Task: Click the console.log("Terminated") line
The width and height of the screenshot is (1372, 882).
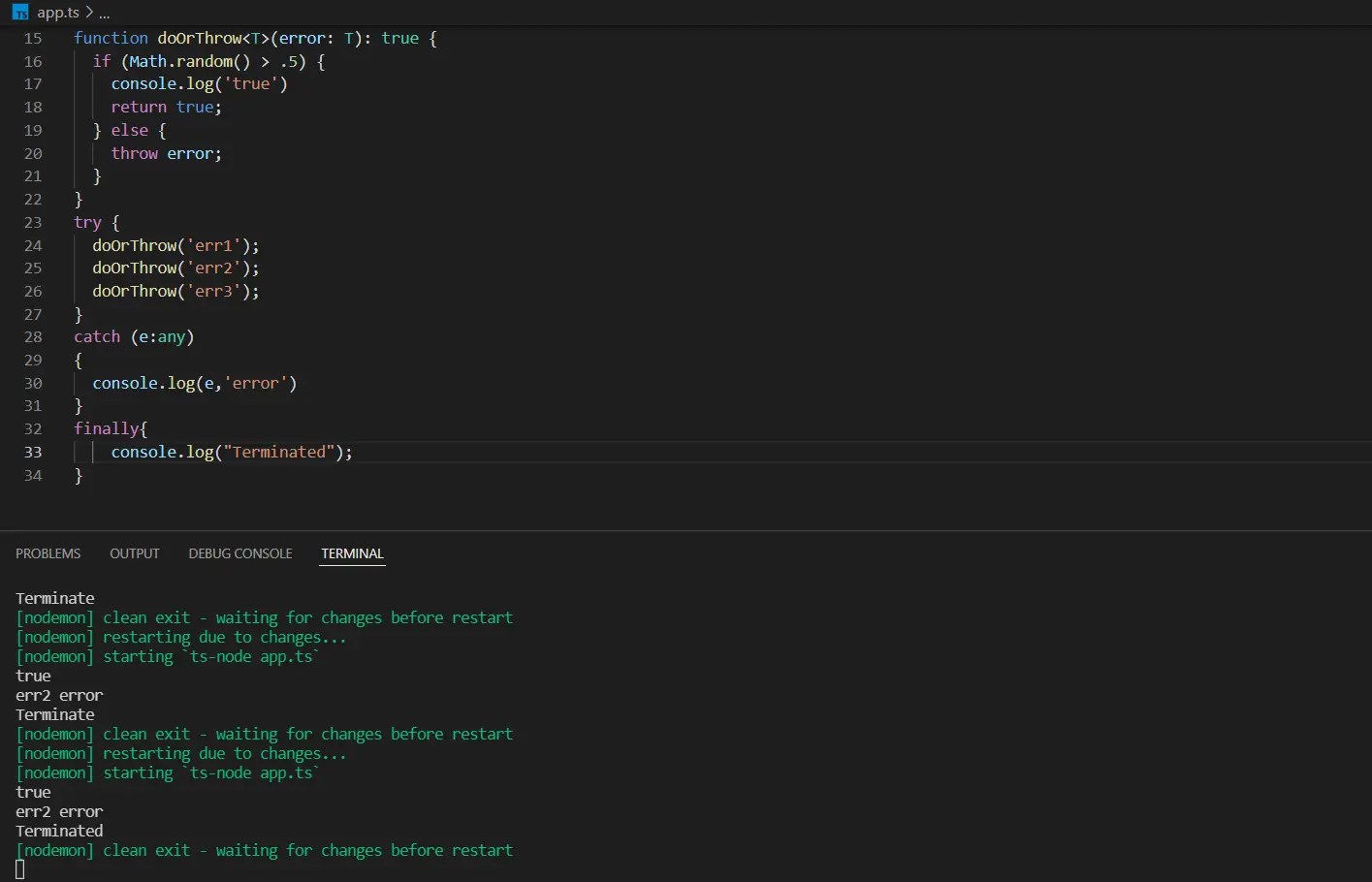Action: tap(232, 452)
